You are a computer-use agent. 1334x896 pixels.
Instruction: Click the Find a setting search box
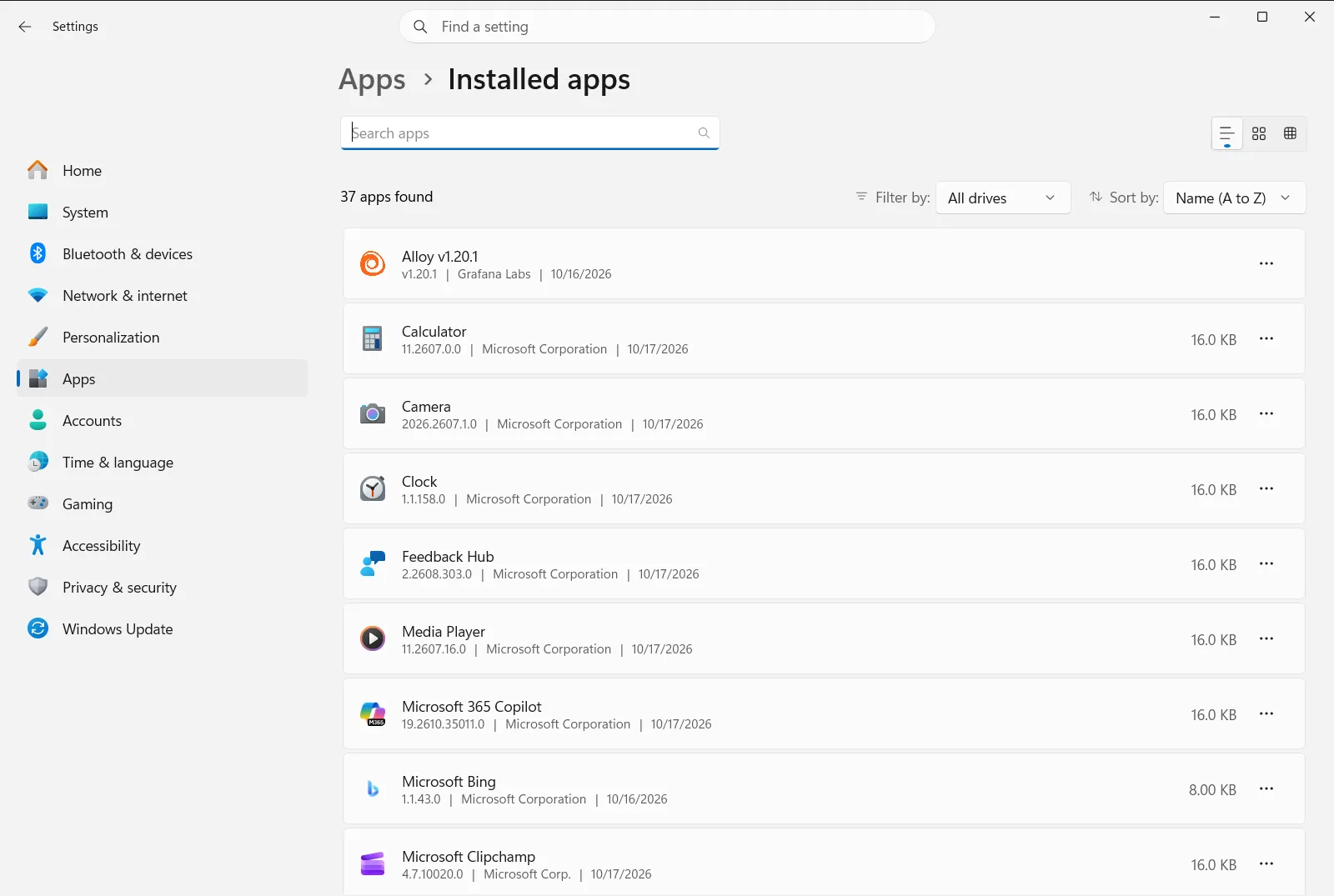tap(667, 27)
